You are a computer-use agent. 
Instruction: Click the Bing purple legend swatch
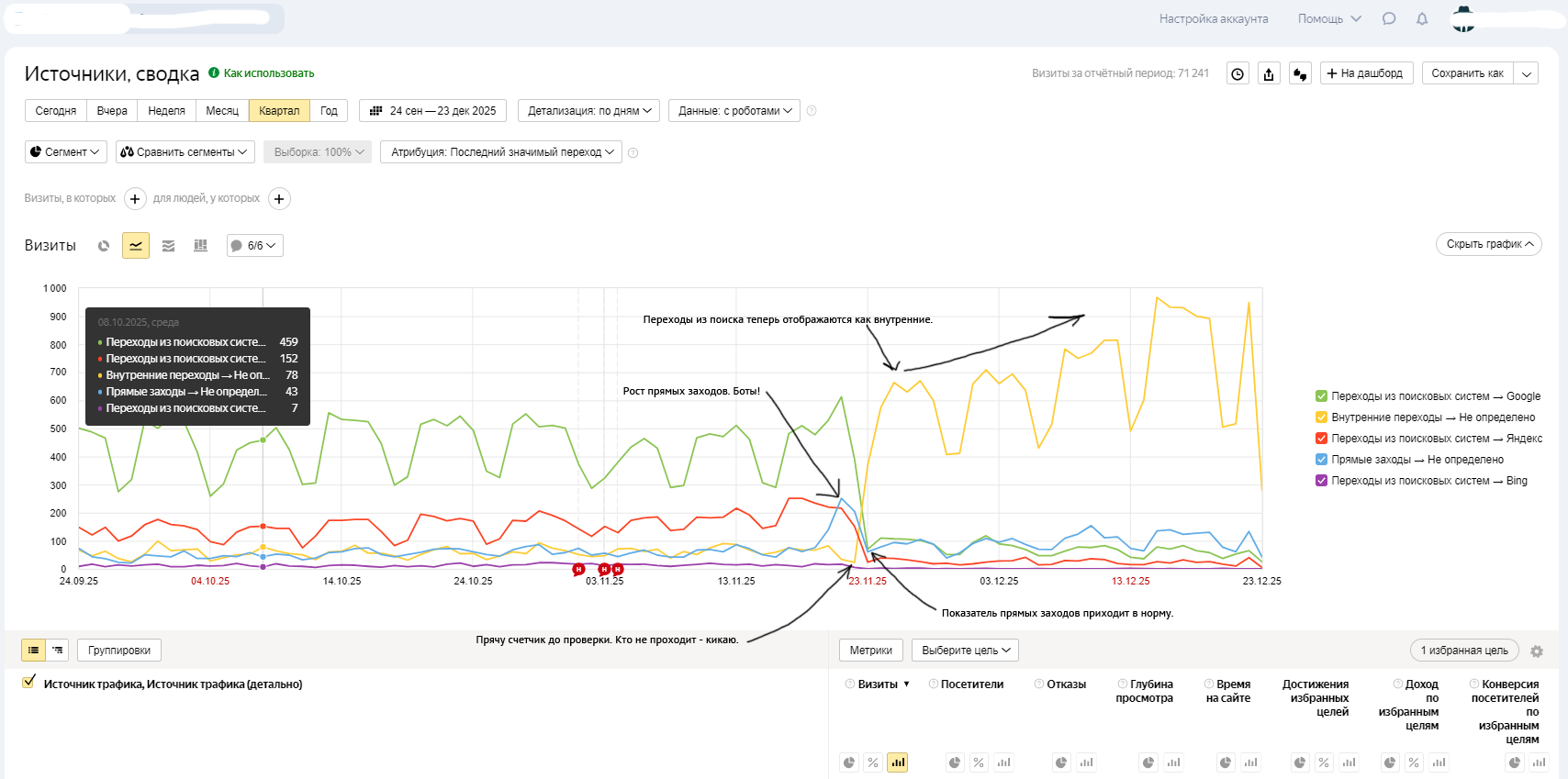[1321, 481]
